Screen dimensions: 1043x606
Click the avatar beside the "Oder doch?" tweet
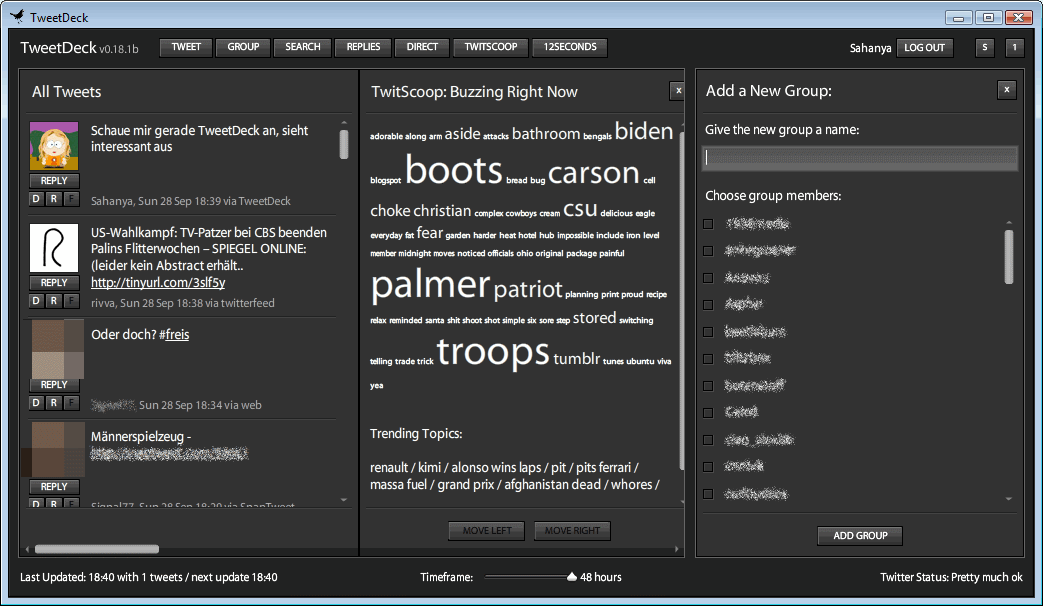(57, 349)
